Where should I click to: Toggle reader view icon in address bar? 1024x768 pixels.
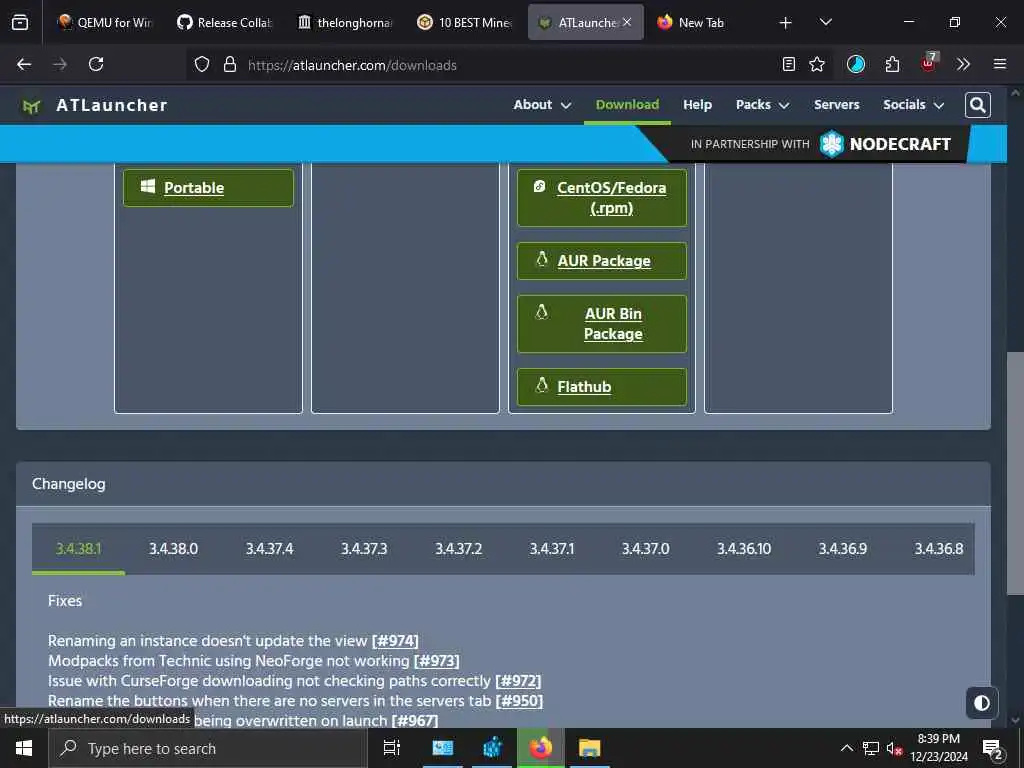pos(788,64)
